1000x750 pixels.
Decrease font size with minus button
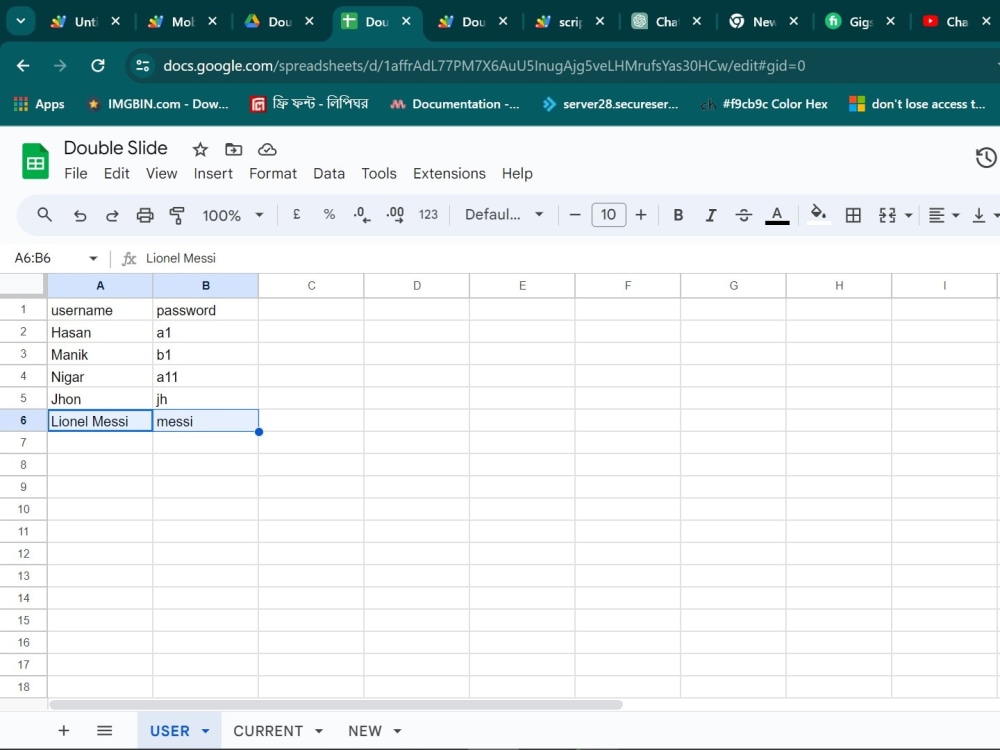575,215
